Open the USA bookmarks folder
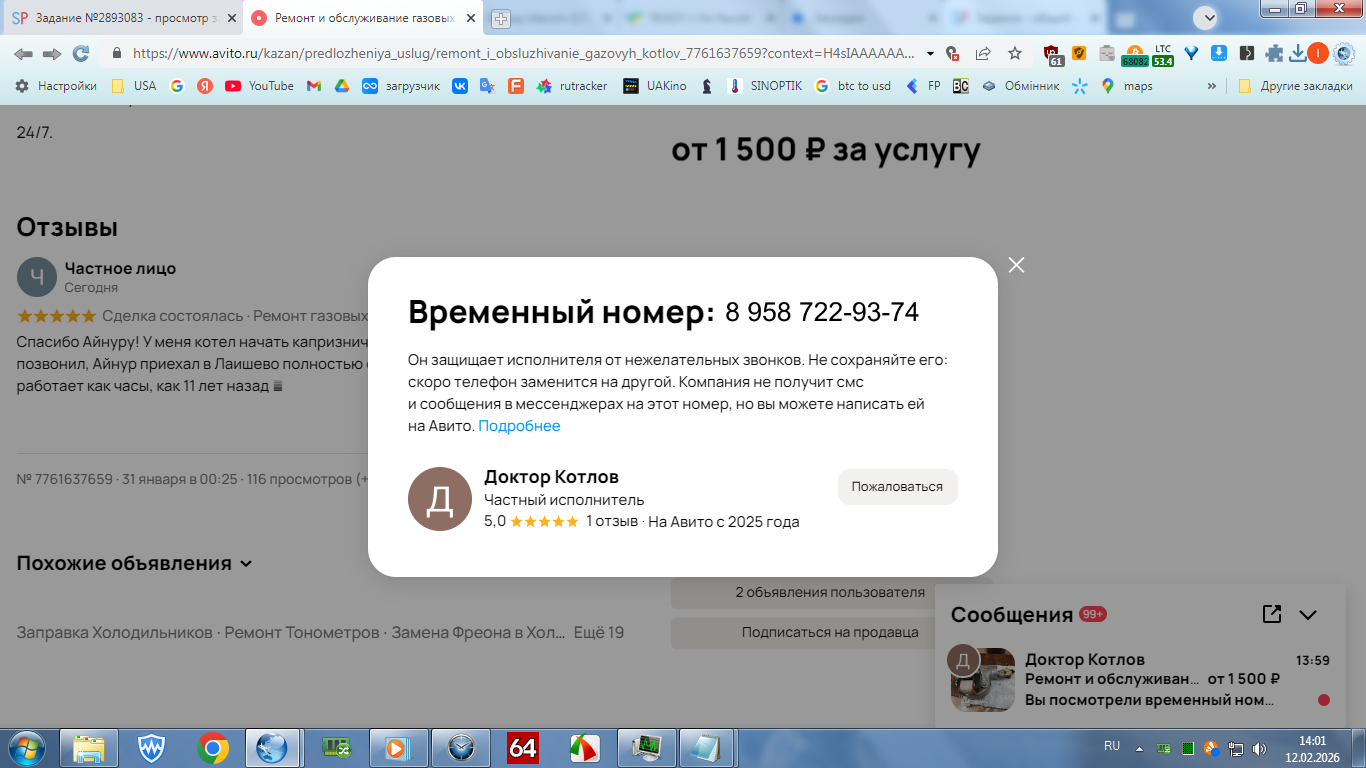 (x=134, y=86)
